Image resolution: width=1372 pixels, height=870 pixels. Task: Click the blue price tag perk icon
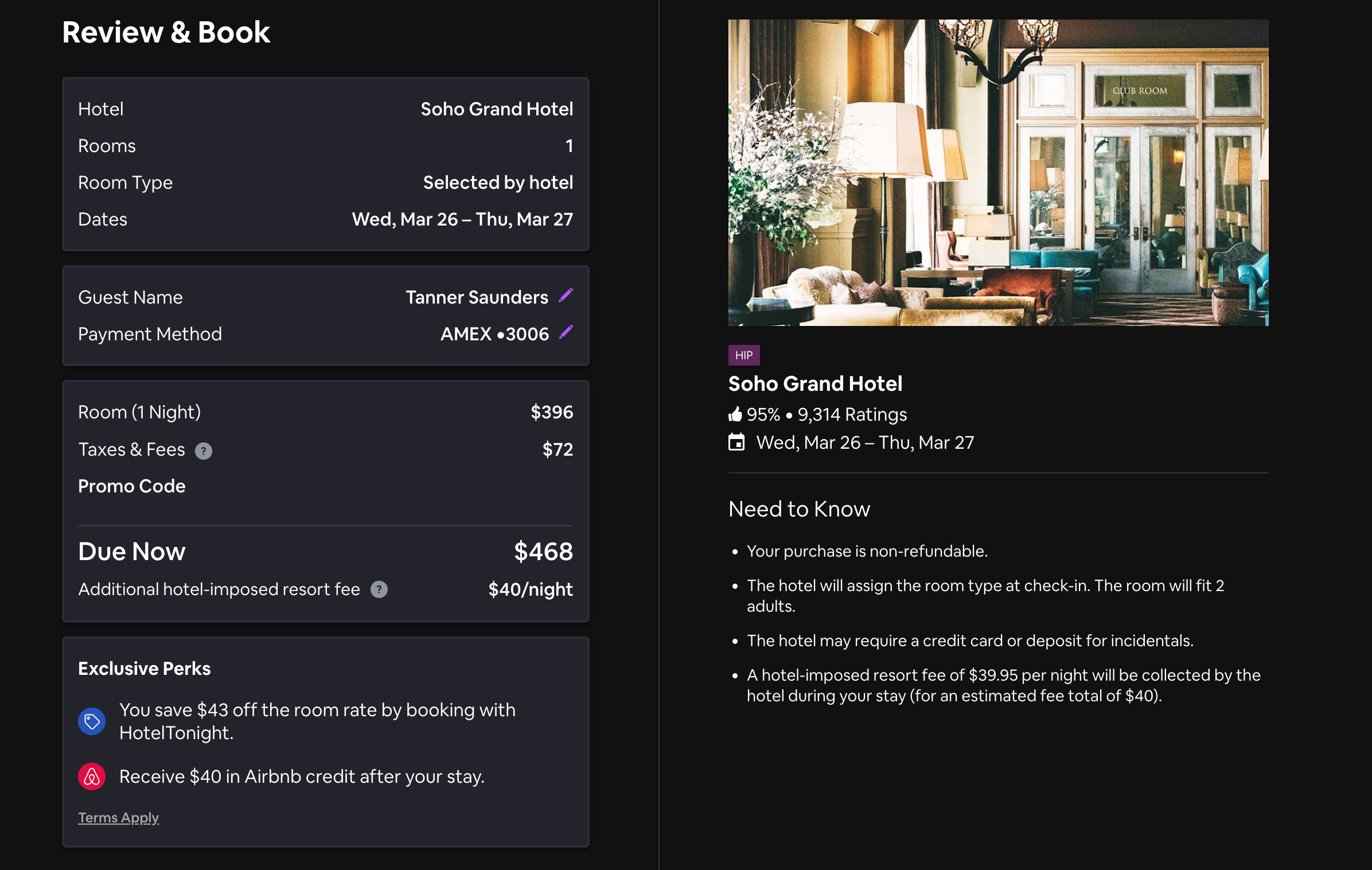click(92, 721)
